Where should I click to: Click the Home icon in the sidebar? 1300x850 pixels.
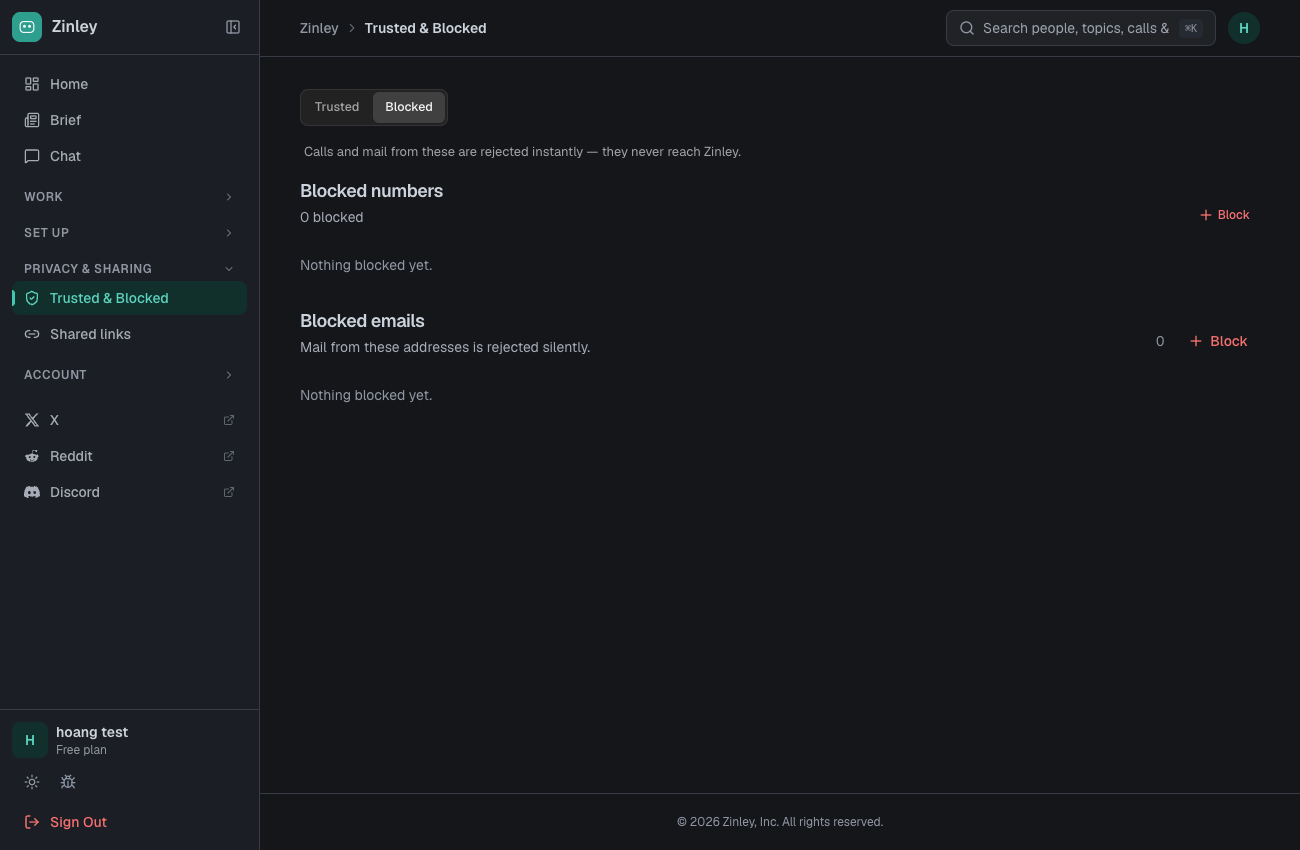pos(32,84)
